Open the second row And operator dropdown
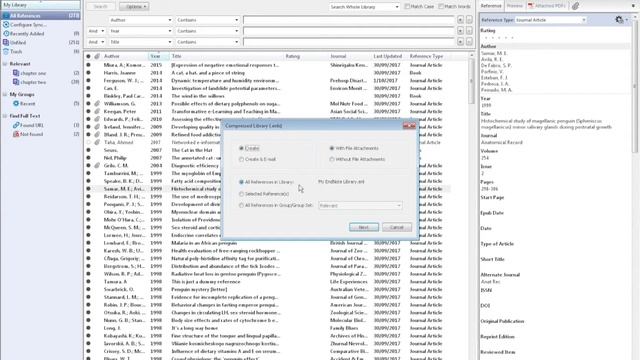The height and width of the screenshot is (360, 640). pos(96,31)
